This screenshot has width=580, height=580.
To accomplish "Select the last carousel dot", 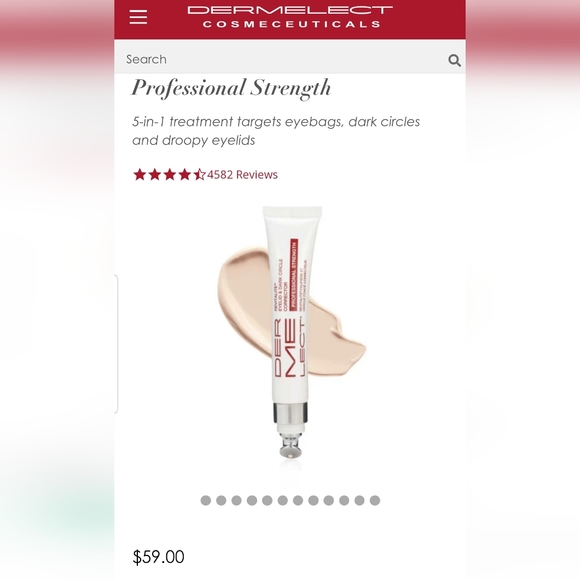I will pyautogui.click(x=375, y=500).
